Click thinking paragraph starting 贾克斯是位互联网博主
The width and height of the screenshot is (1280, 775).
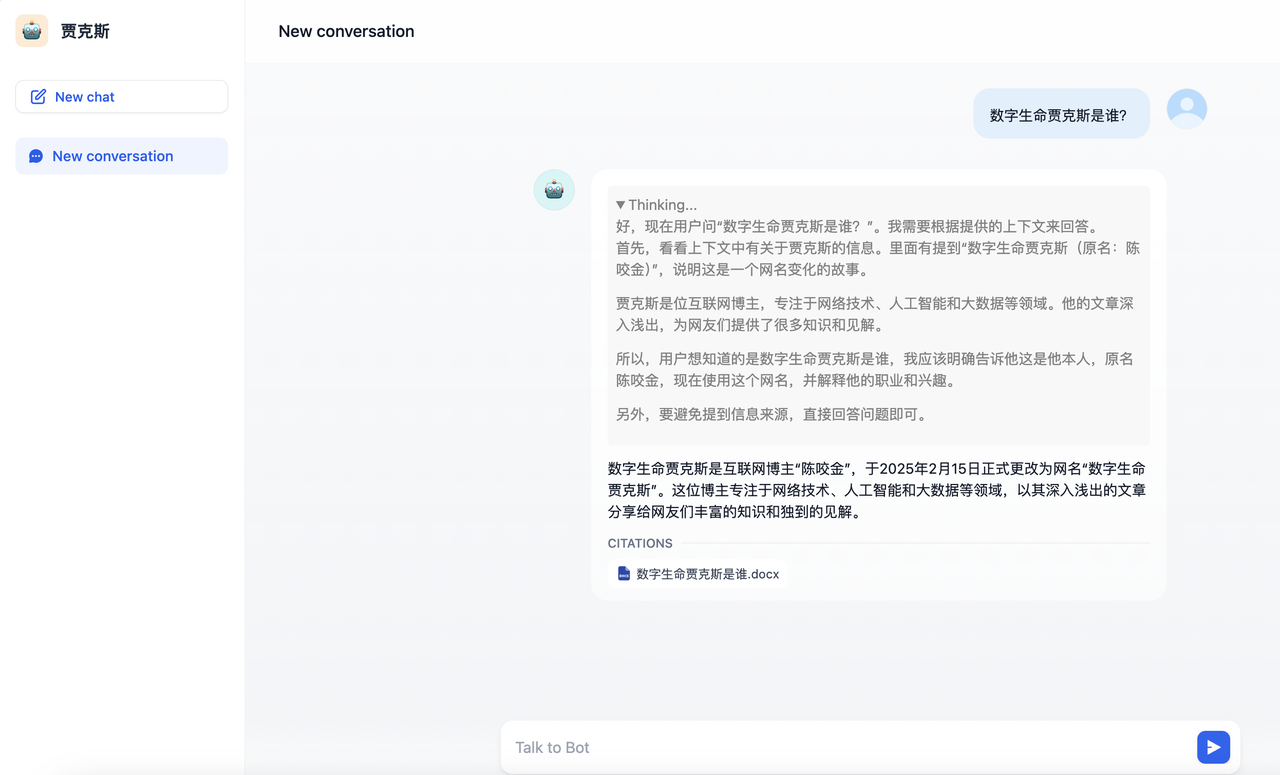click(x=874, y=314)
